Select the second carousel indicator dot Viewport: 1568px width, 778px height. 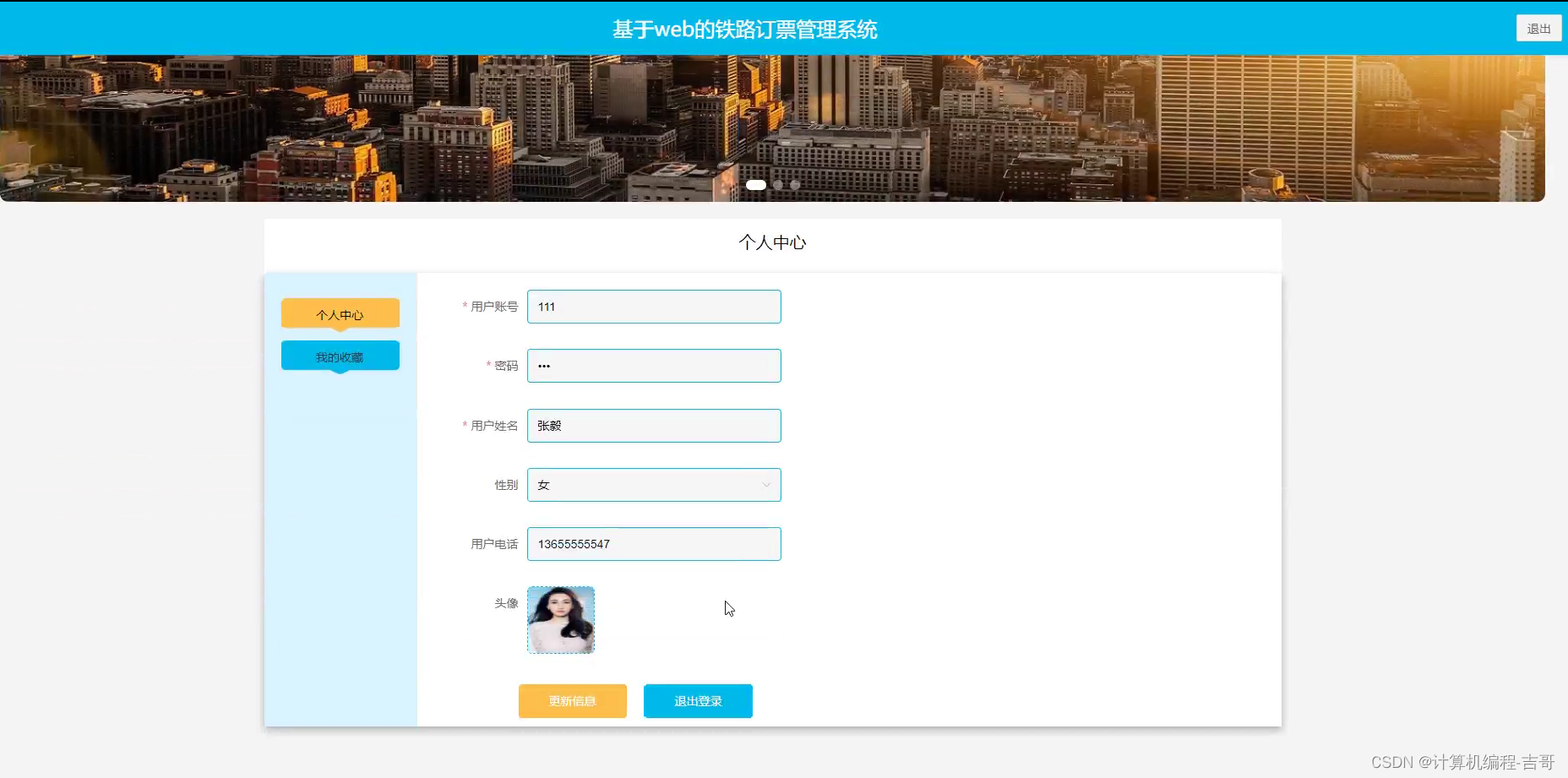click(x=778, y=185)
